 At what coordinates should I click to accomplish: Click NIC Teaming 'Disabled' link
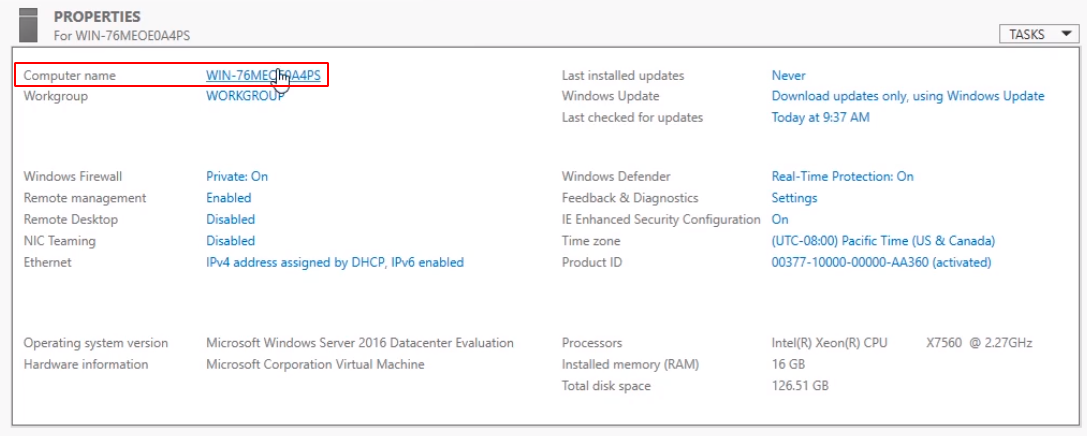pos(230,240)
